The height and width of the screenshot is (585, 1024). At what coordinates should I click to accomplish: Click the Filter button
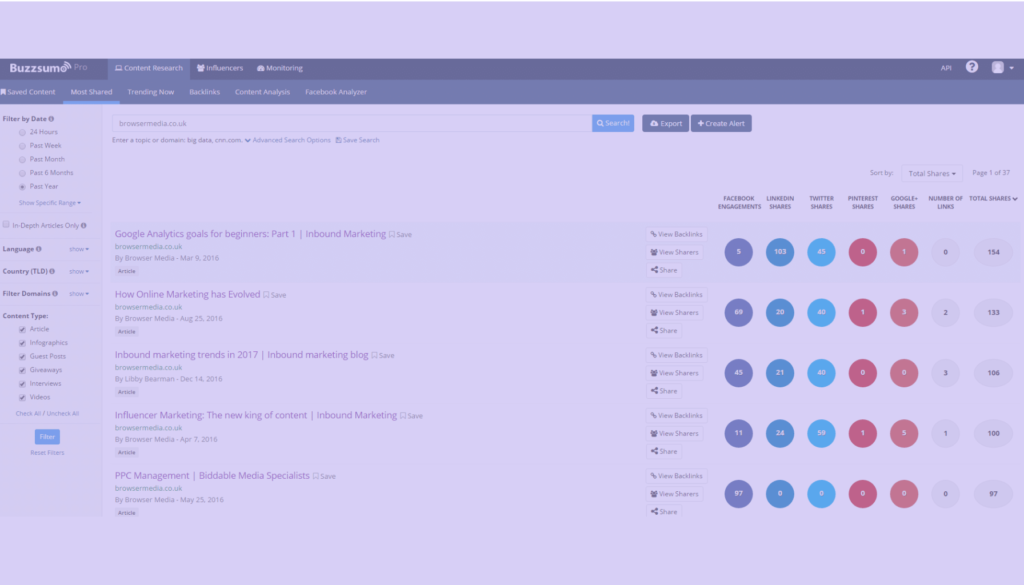pos(47,436)
